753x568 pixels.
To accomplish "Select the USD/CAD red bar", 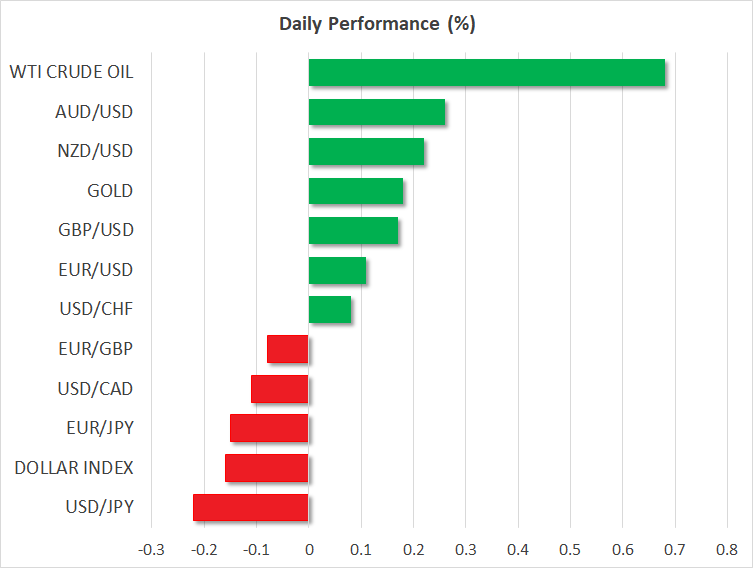I will click(279, 388).
